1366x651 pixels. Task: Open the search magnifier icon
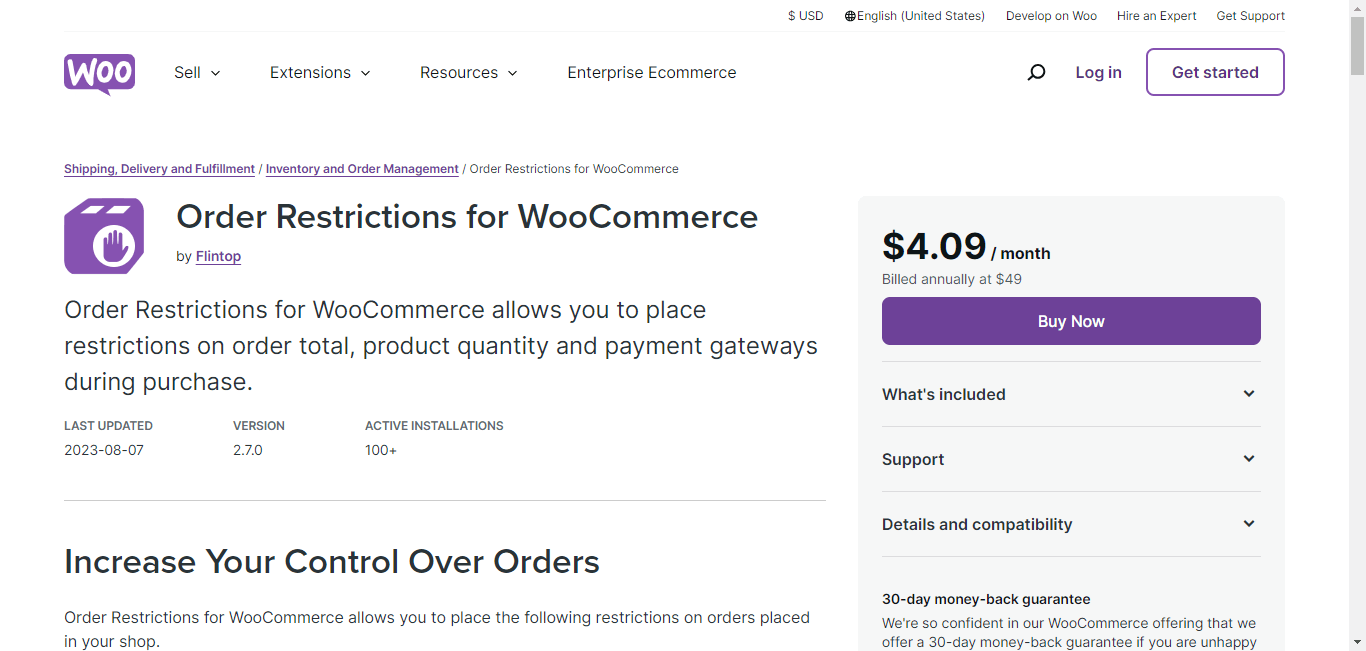coord(1036,72)
